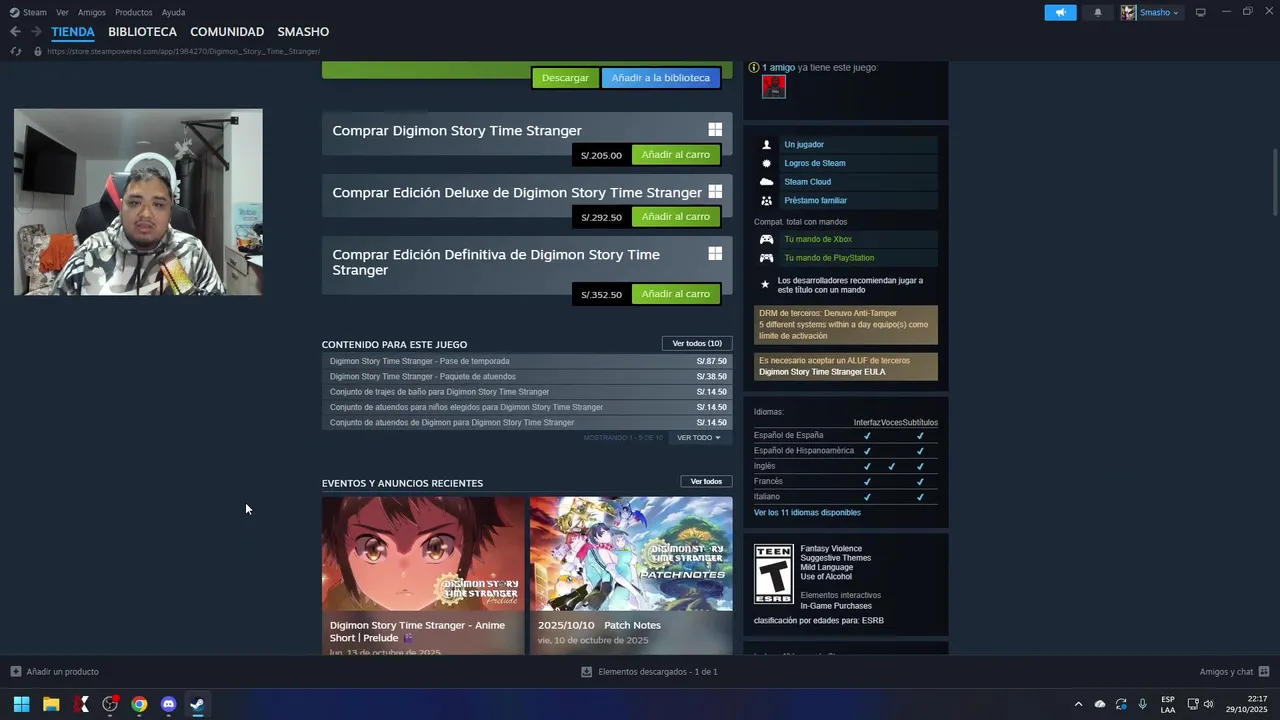The height and width of the screenshot is (720, 1280).
Task: Open File Explorer from the taskbar
Action: (x=51, y=704)
